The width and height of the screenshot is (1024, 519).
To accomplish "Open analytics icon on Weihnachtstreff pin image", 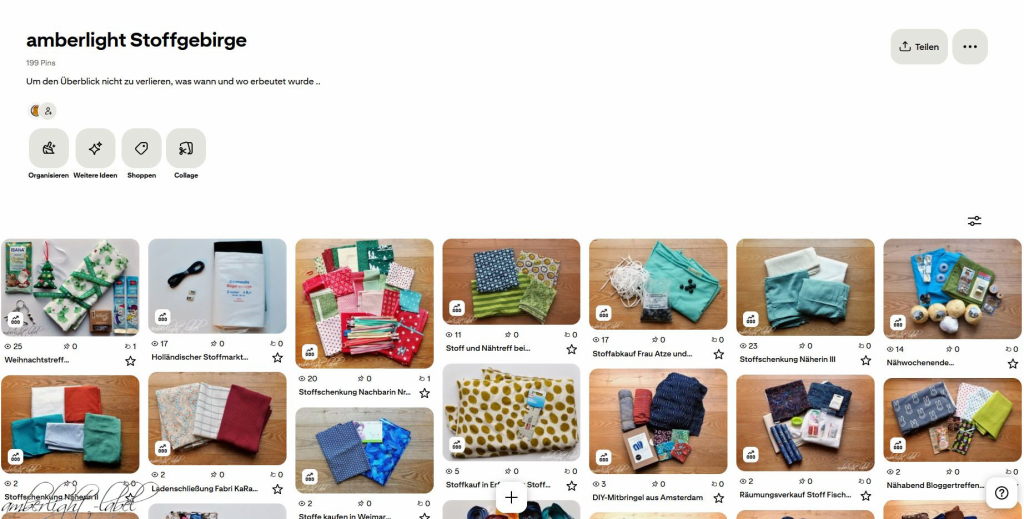I will coord(16,320).
